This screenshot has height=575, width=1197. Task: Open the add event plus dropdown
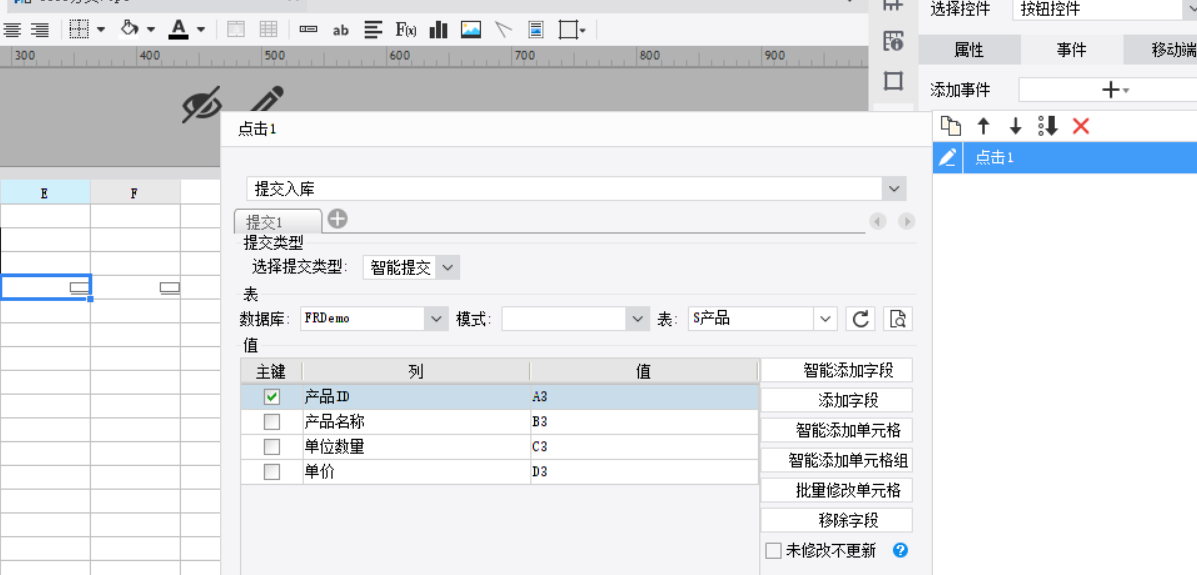click(x=1115, y=90)
